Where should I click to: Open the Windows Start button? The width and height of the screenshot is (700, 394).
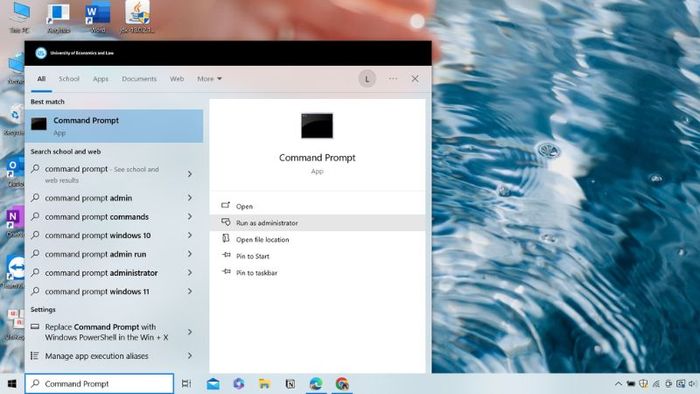[12, 384]
